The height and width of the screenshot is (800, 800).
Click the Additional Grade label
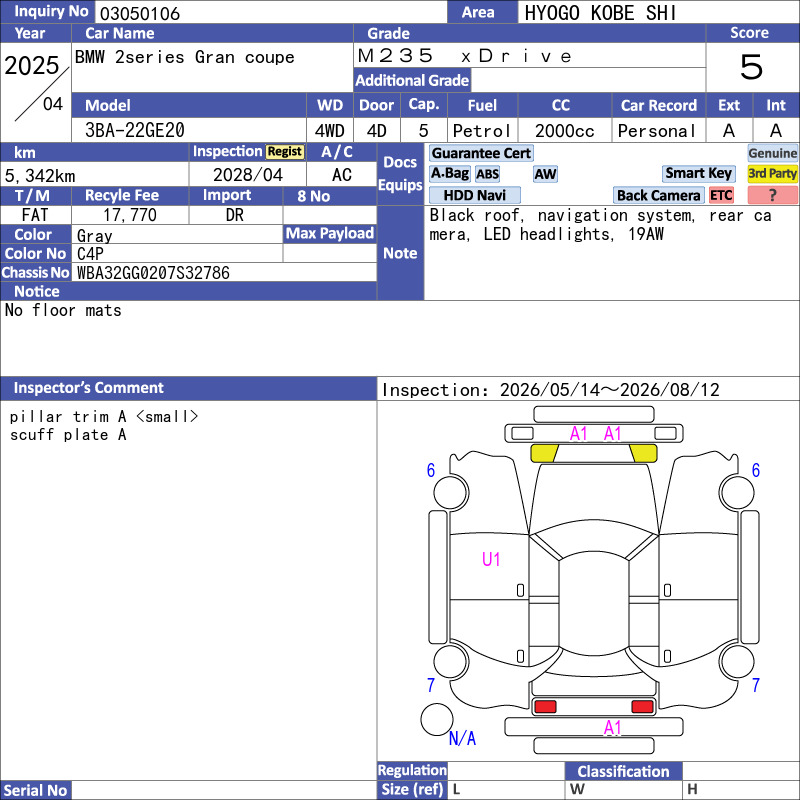(x=412, y=80)
